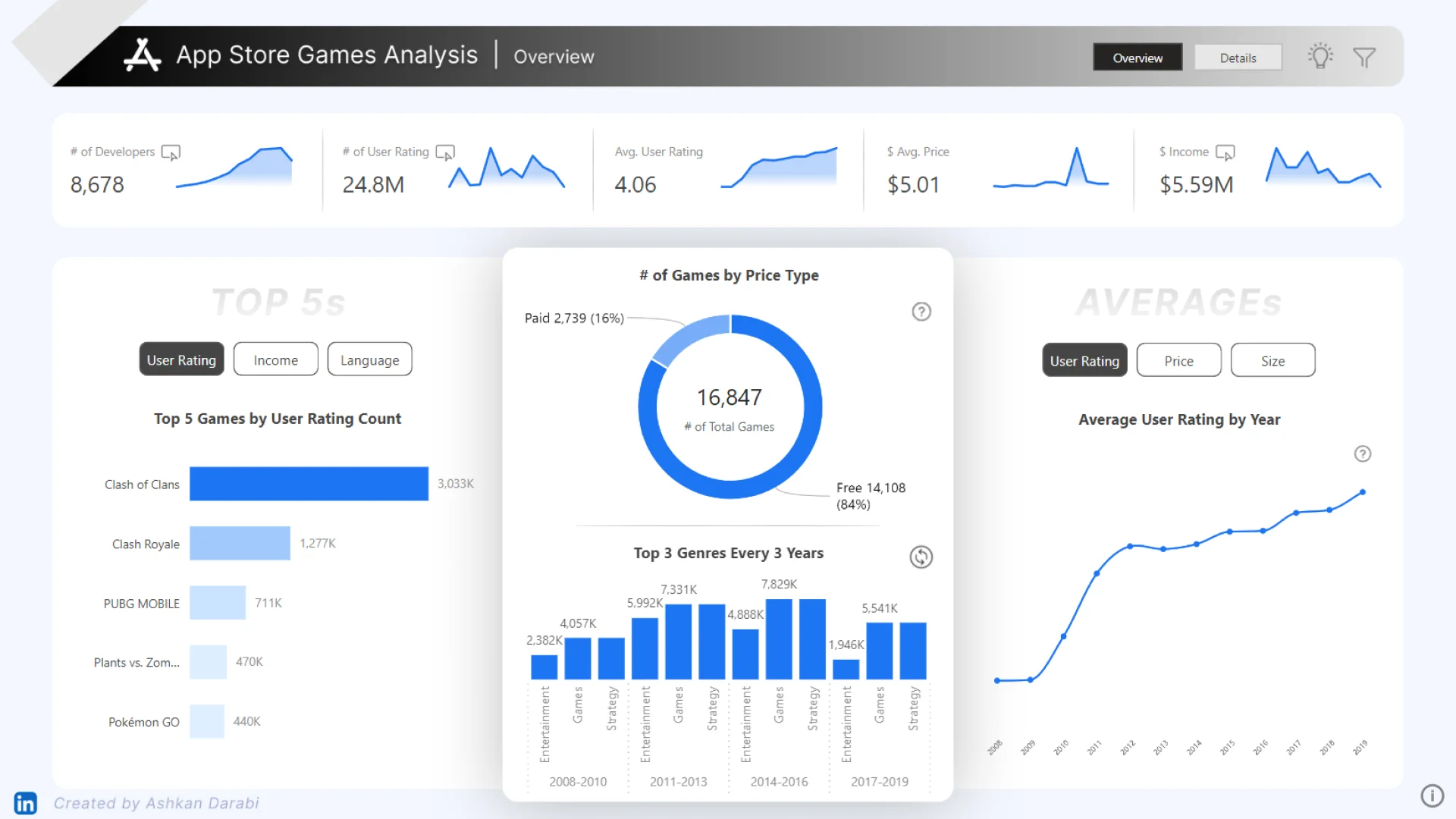Click the 2011-2013 axis label

tap(678, 782)
